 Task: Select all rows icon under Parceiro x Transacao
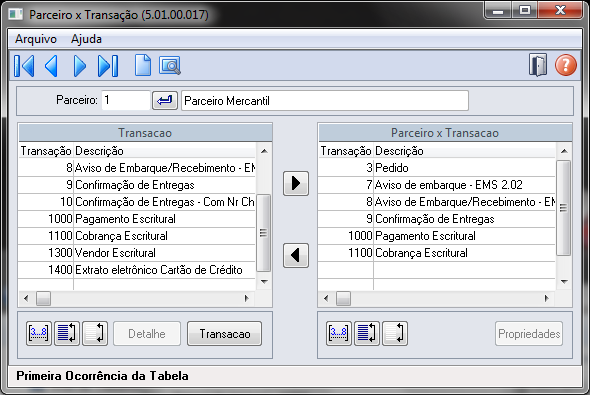[x=367, y=333]
